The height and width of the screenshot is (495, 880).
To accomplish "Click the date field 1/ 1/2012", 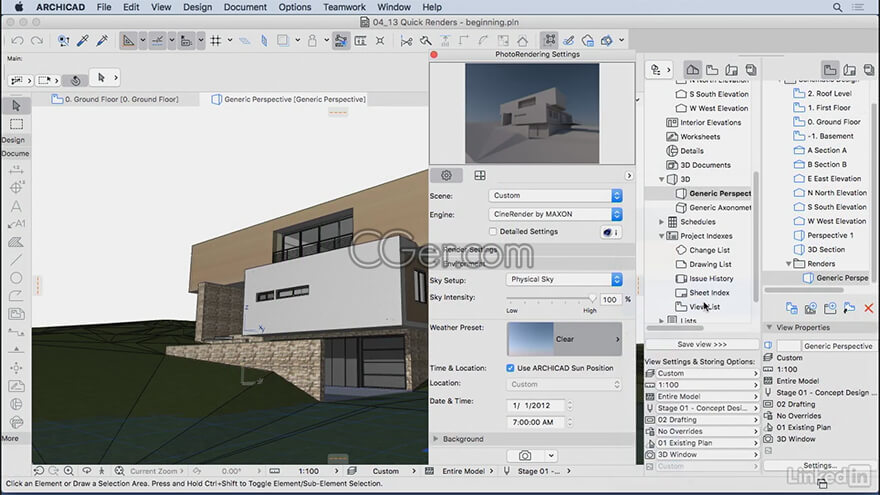I will pos(535,405).
